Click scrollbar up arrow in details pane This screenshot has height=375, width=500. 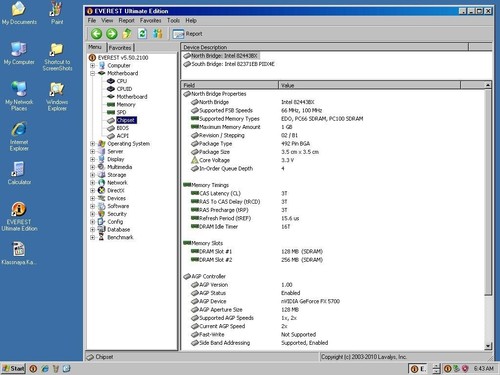[x=488, y=85]
